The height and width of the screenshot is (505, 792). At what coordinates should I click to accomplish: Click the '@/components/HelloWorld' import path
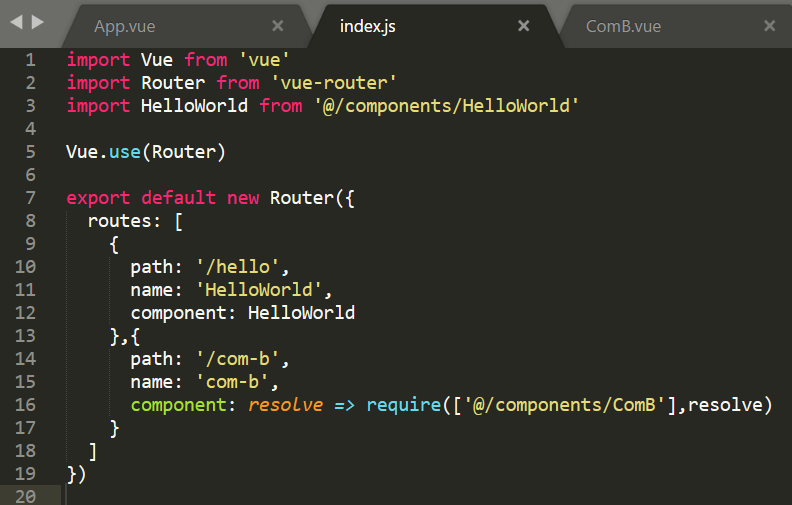[x=446, y=106]
